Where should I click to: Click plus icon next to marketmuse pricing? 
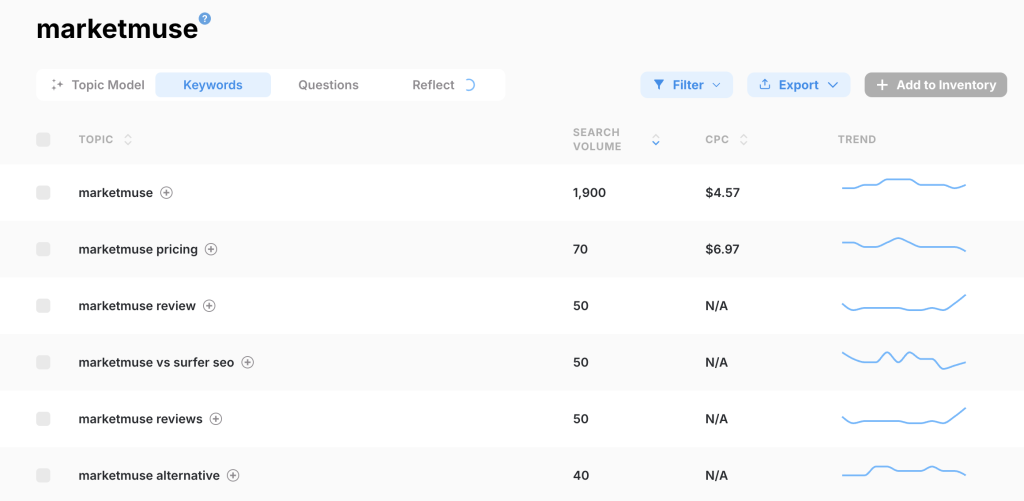(211, 249)
